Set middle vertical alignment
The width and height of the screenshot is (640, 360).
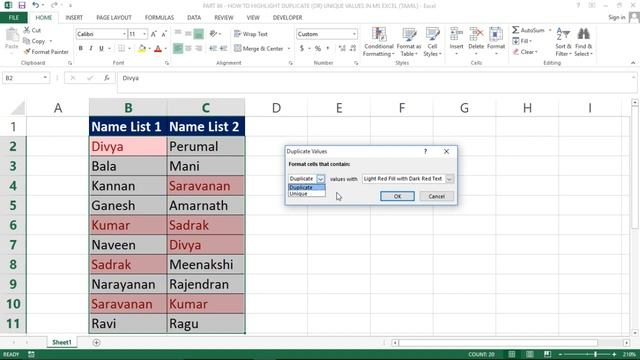tap(188, 34)
